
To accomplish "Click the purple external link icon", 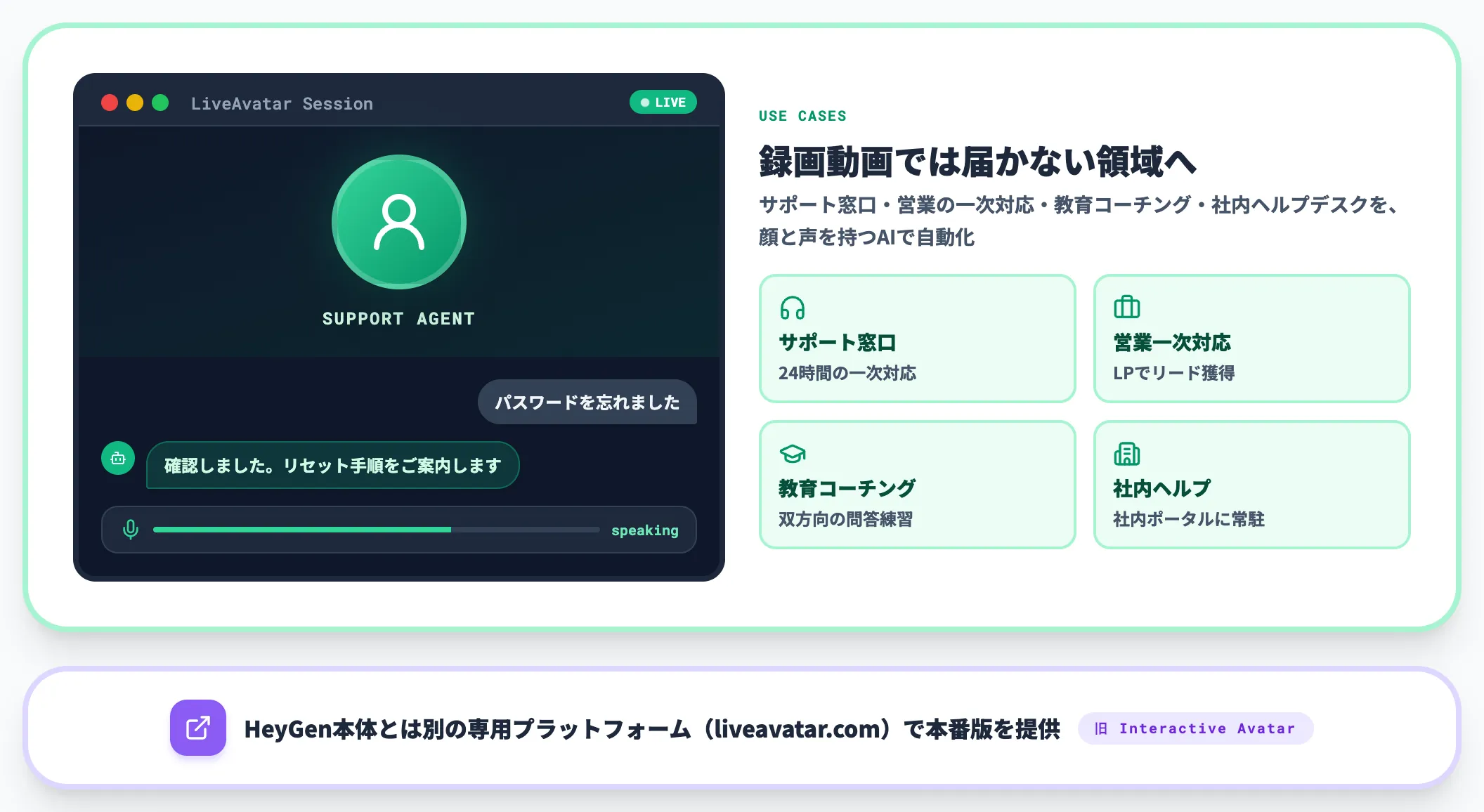I will pyautogui.click(x=198, y=728).
